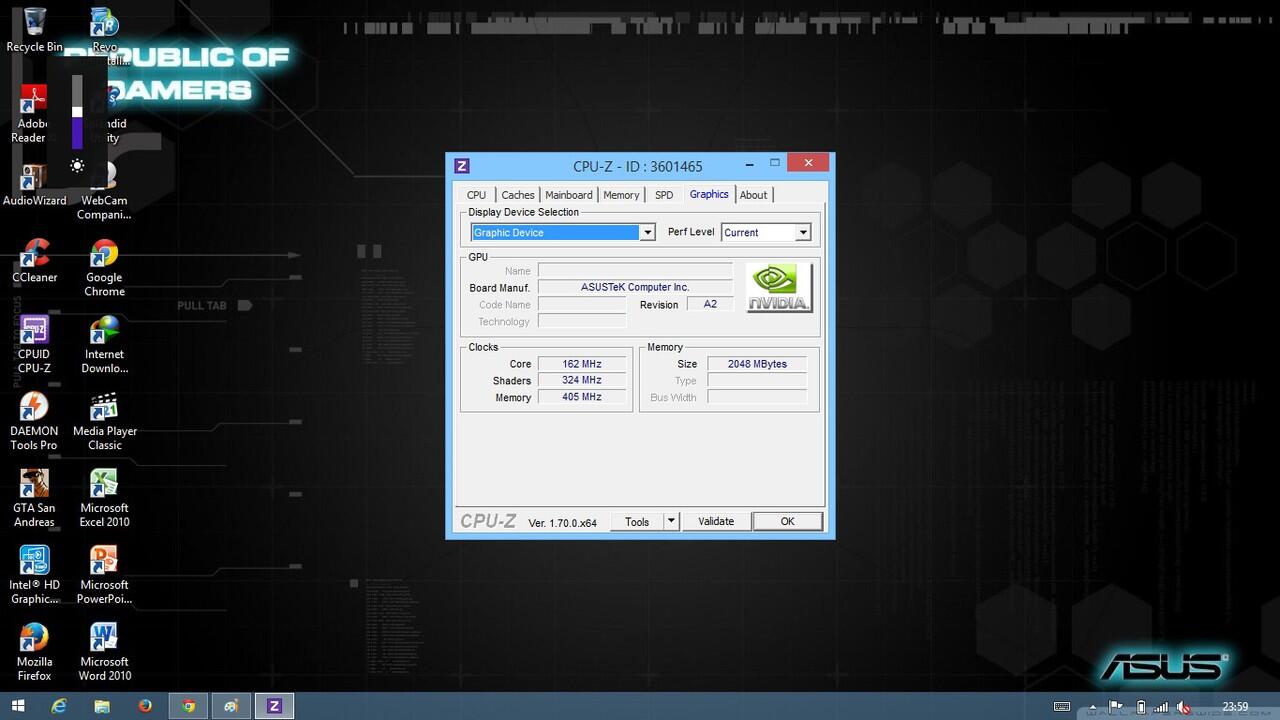Image resolution: width=1280 pixels, height=720 pixels.
Task: Switch to the Memory tab
Action: (621, 195)
